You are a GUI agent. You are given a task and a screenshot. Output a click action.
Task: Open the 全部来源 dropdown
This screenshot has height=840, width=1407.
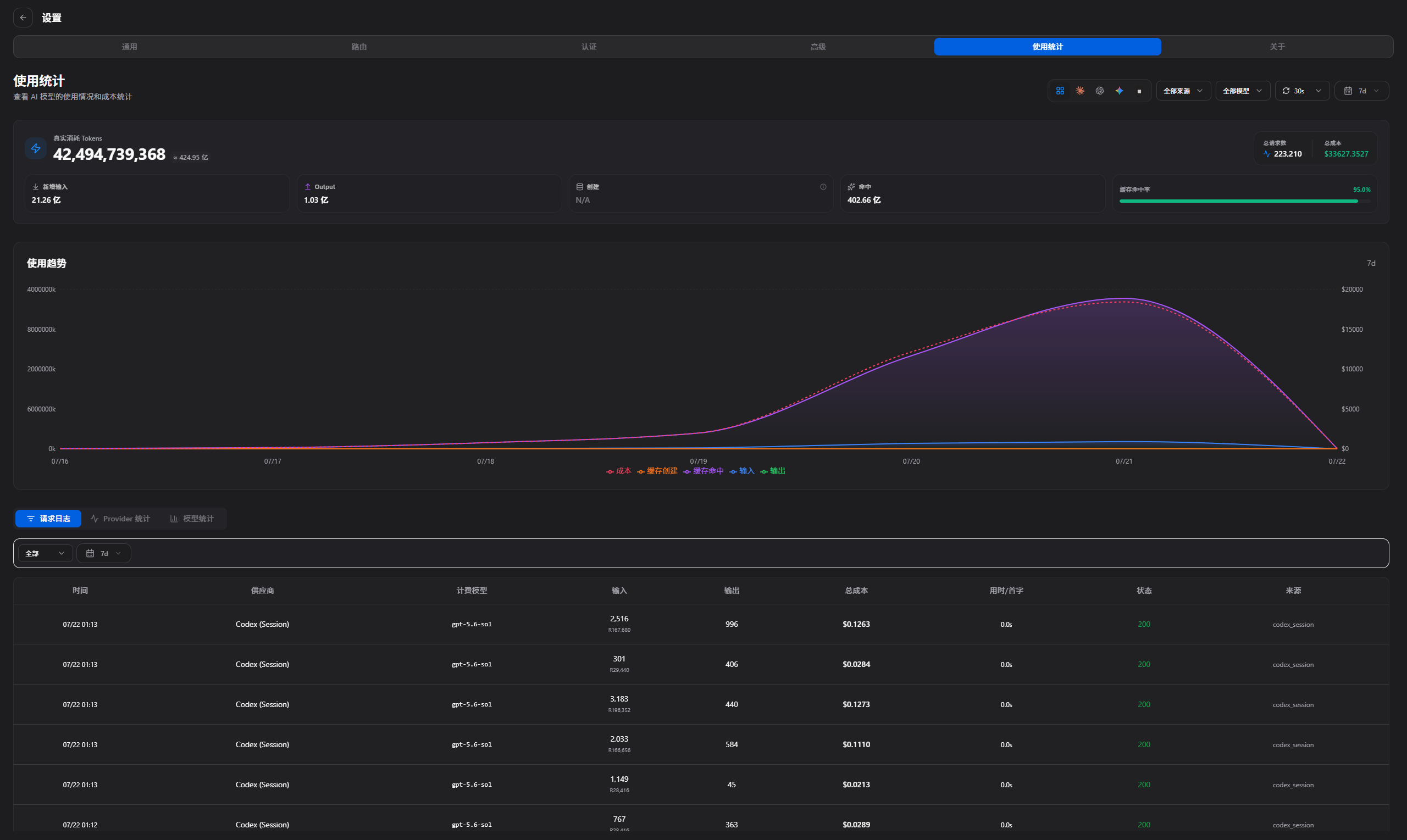point(1183,91)
